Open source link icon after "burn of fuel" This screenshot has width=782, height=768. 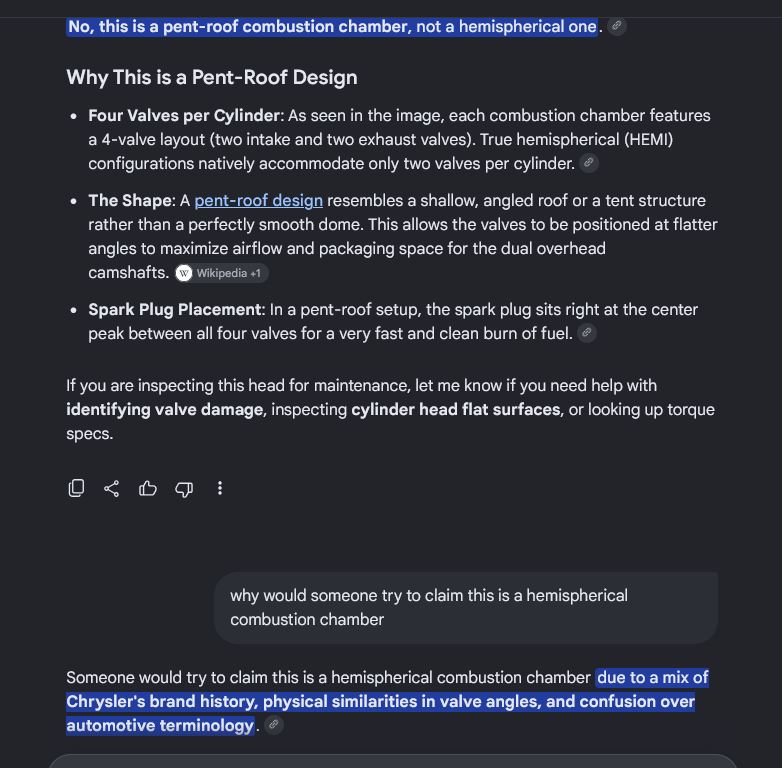pyautogui.click(x=587, y=333)
